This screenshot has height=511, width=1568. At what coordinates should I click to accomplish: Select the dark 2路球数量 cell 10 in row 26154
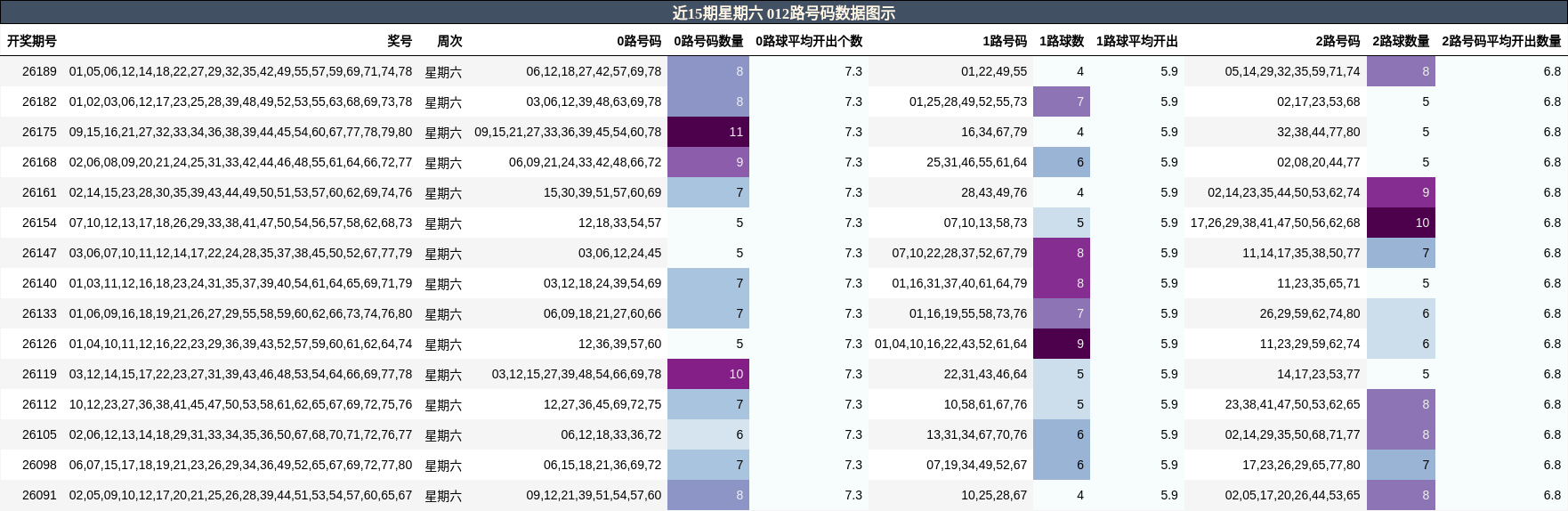click(1401, 223)
